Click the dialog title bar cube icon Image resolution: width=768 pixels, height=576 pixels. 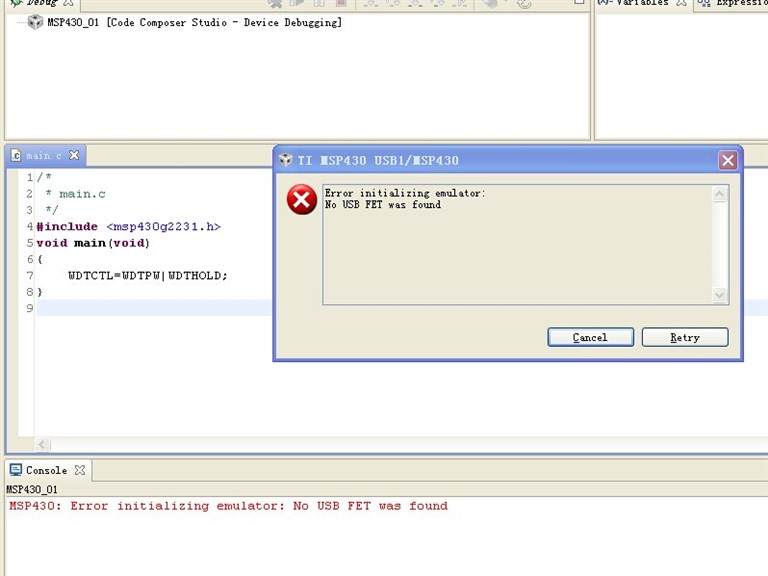point(286,160)
